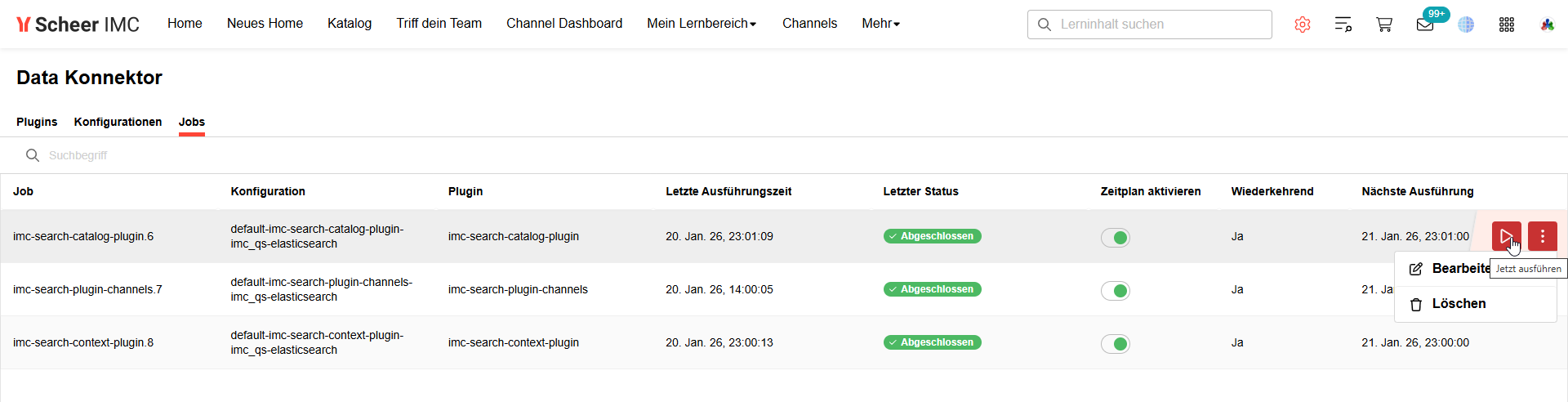Viewport: 1568px width, 402px height.
Task: Go to Channel Dashboard link
Action: pyautogui.click(x=564, y=24)
